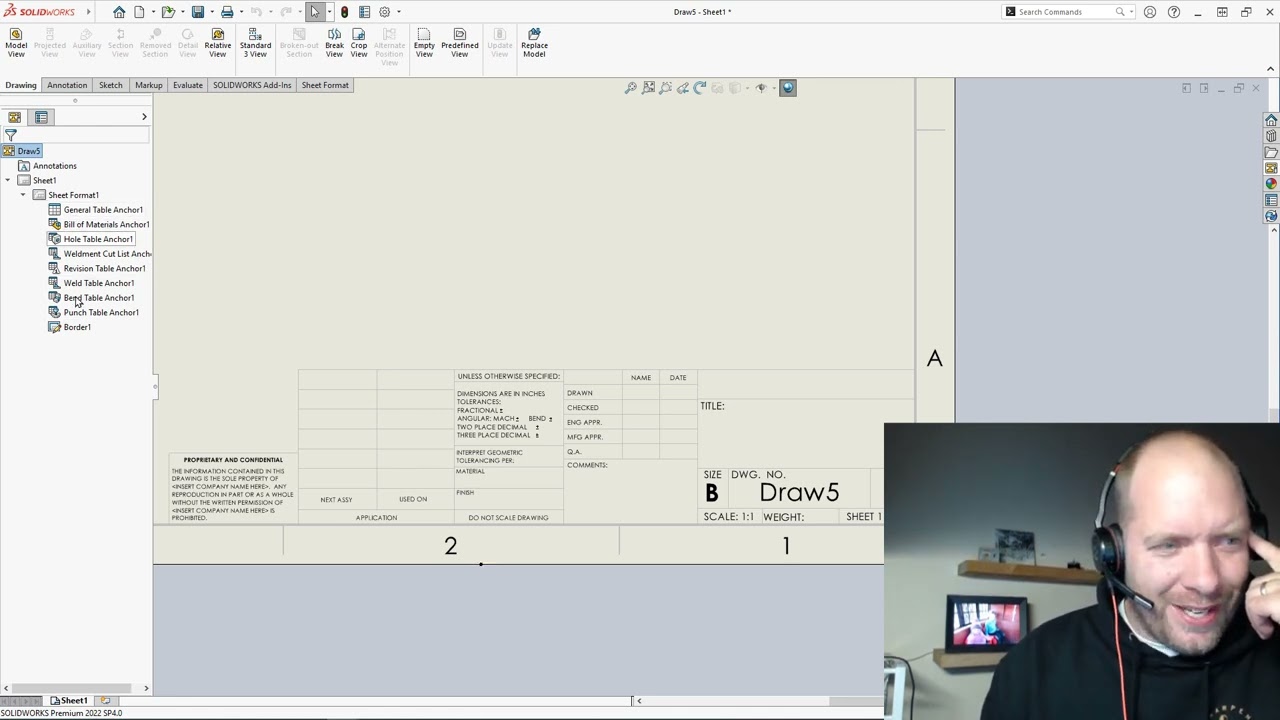
Task: Select the Crop View tool
Action: (x=359, y=43)
